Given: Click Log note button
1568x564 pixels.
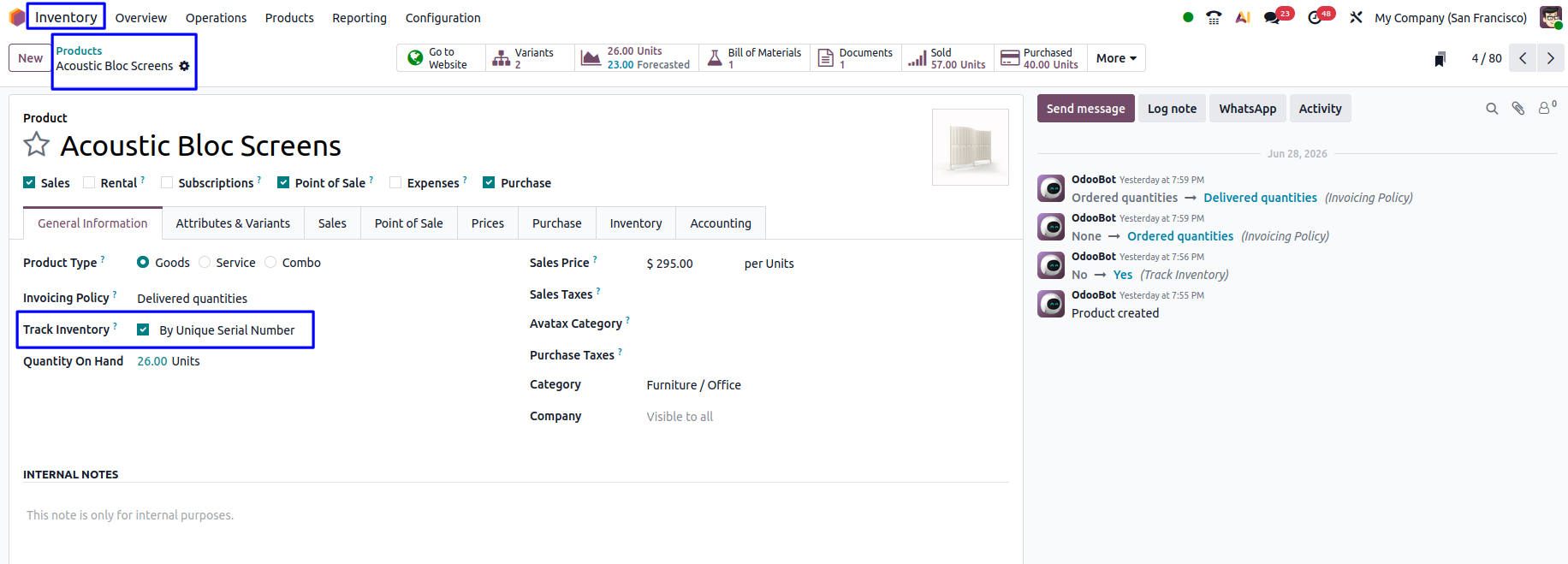Looking at the screenshot, I should tap(1172, 109).
